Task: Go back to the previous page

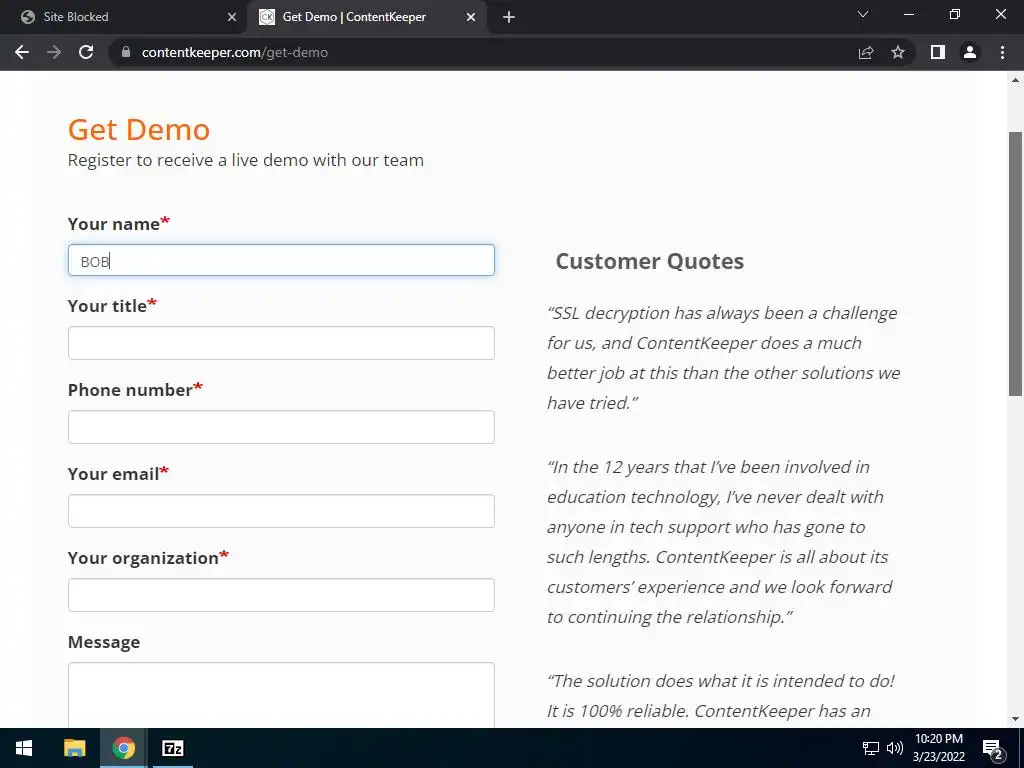Action: tap(22, 52)
